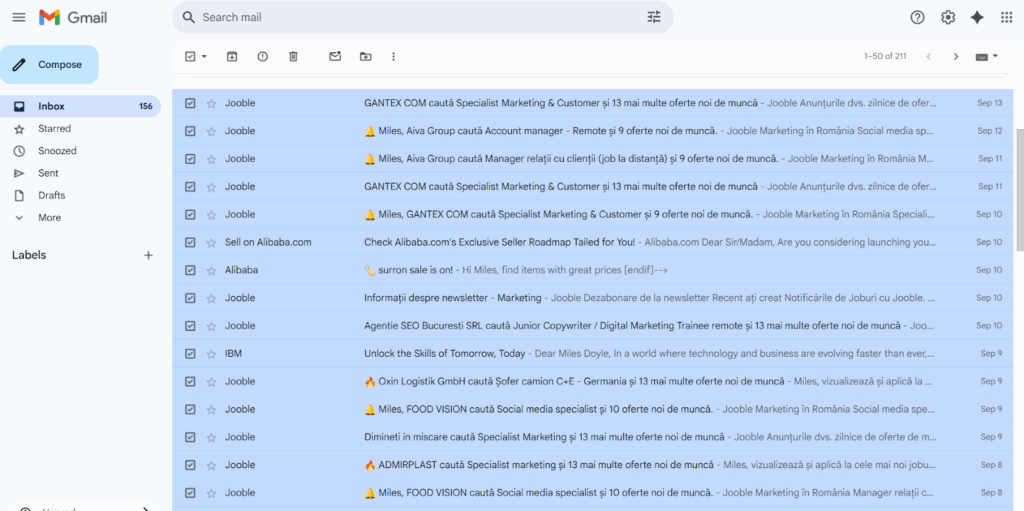
Task: Open the More options three-dot menu
Action: coord(393,57)
